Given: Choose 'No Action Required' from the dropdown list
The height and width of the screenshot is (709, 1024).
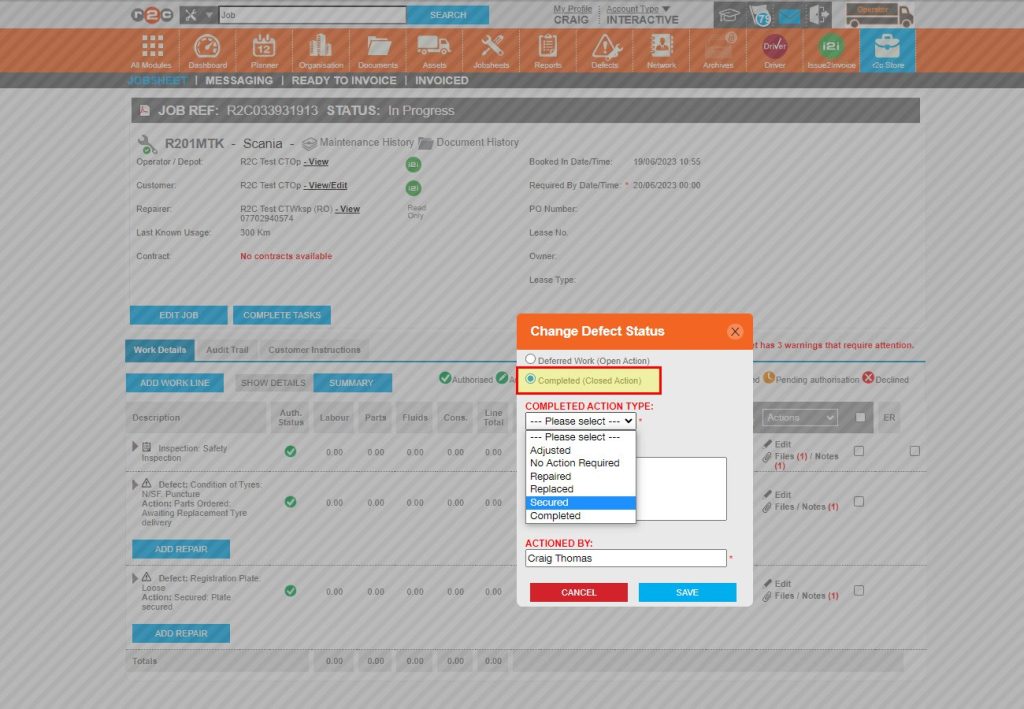Looking at the screenshot, I should click(574, 464).
